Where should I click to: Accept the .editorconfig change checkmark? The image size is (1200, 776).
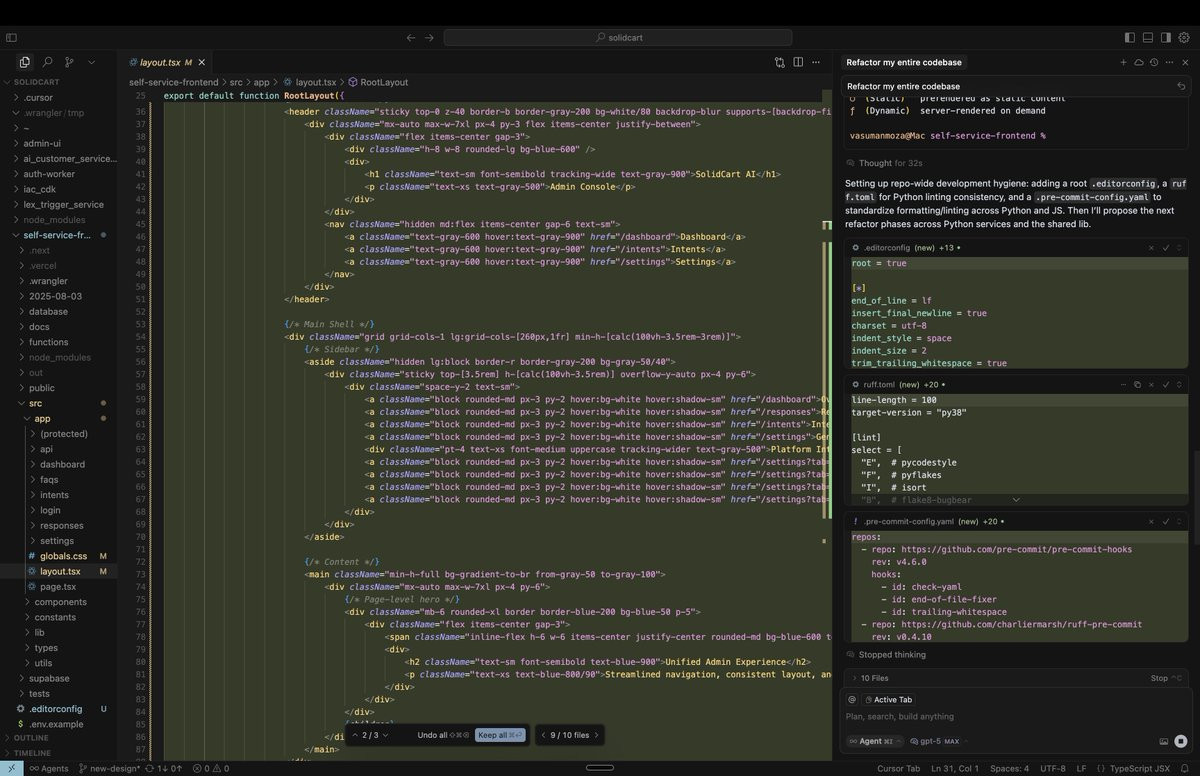pyautogui.click(x=1166, y=247)
